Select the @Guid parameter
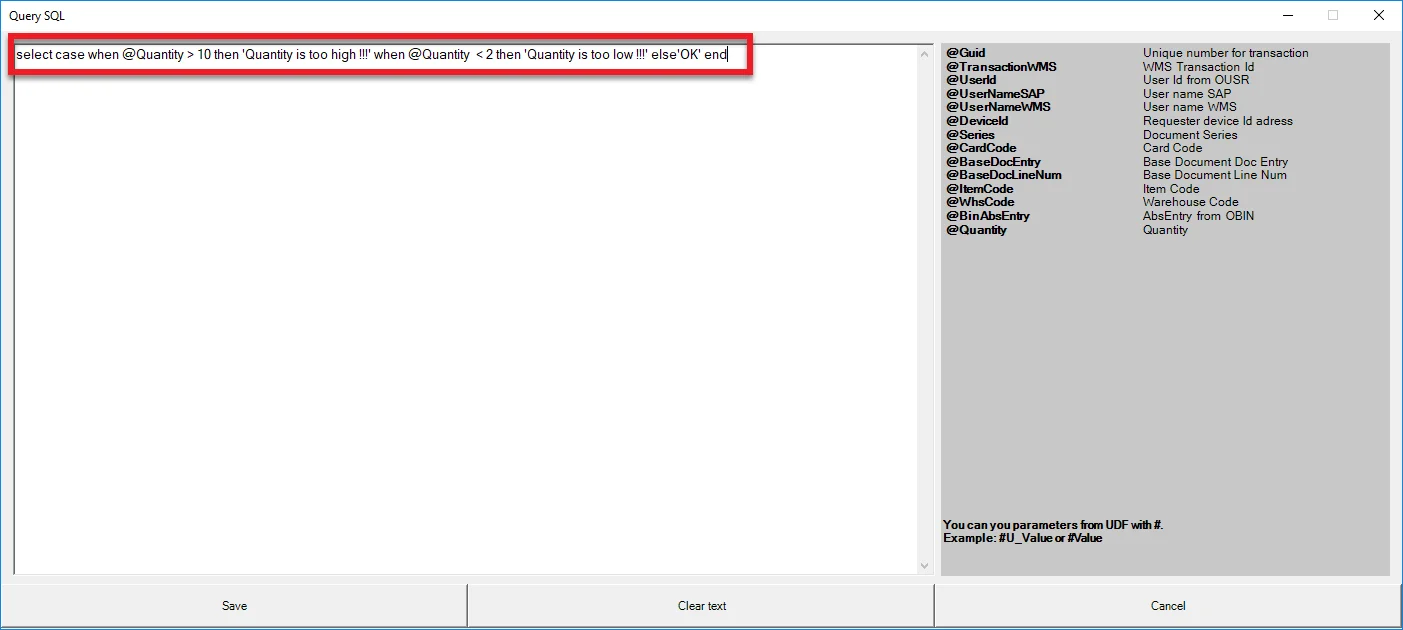Image resolution: width=1403 pixels, height=630 pixels. [966, 53]
